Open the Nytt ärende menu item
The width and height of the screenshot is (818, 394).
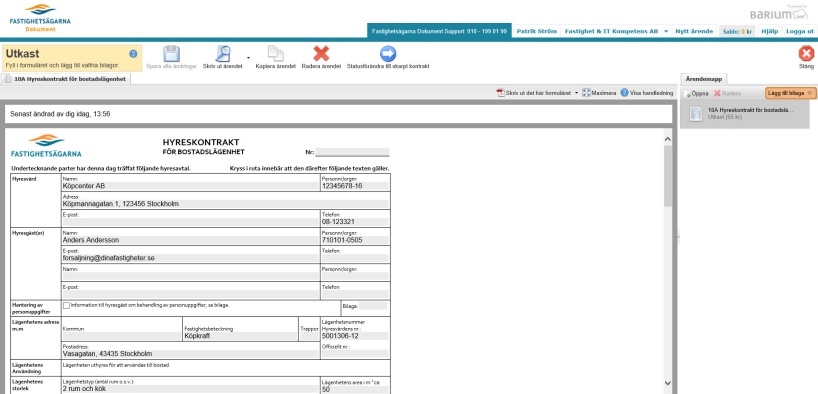[x=694, y=31]
